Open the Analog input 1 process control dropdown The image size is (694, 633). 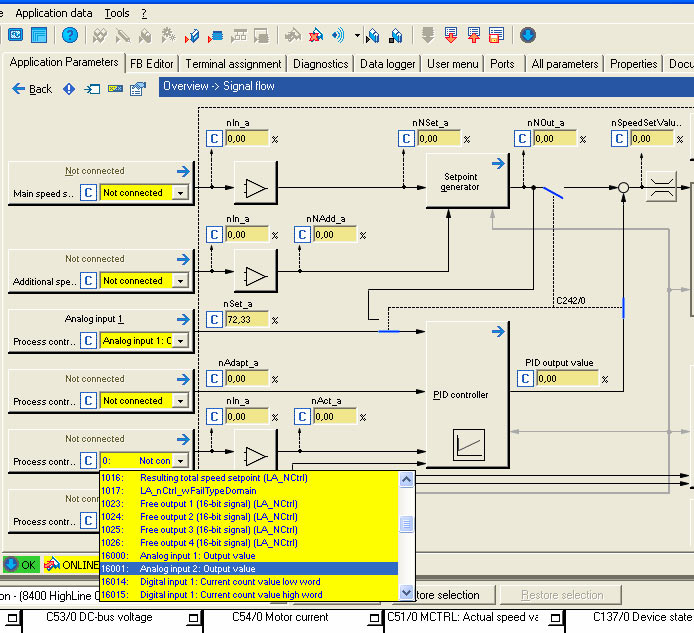pyautogui.click(x=180, y=341)
